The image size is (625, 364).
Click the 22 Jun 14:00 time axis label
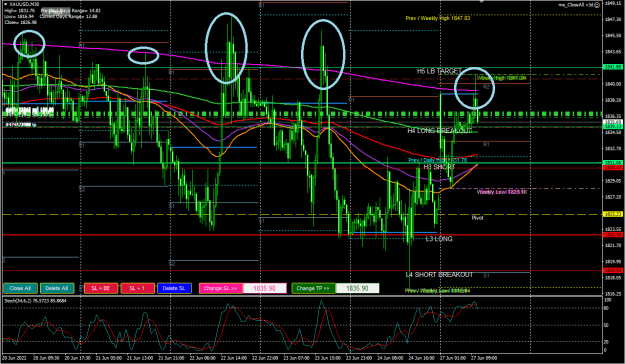coord(234,358)
